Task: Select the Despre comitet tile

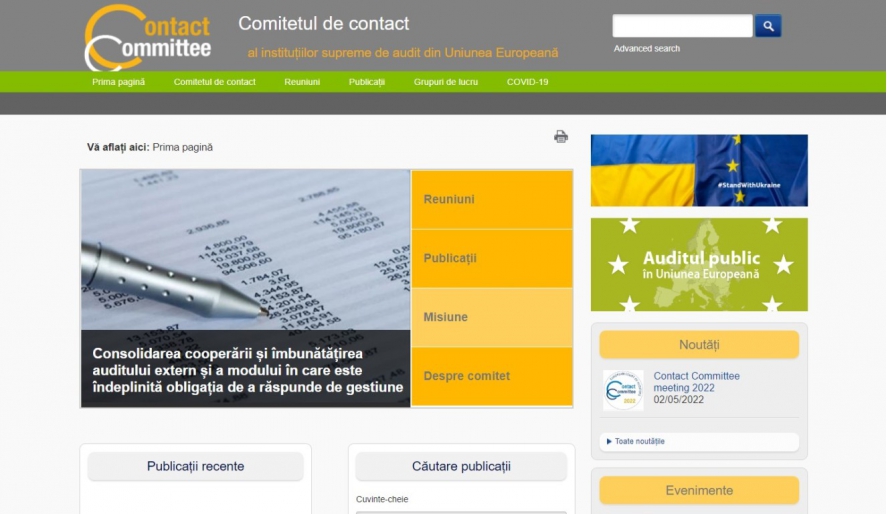Action: [492, 376]
